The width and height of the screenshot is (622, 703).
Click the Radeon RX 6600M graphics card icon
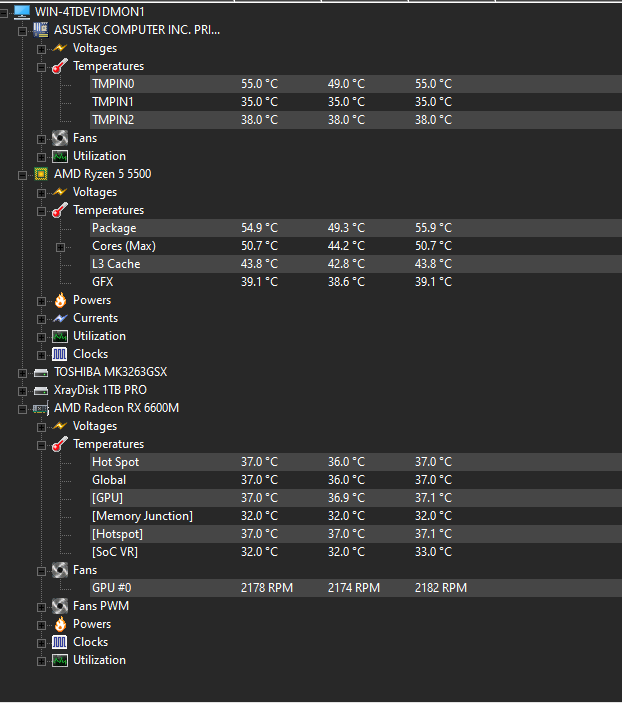click(x=41, y=408)
